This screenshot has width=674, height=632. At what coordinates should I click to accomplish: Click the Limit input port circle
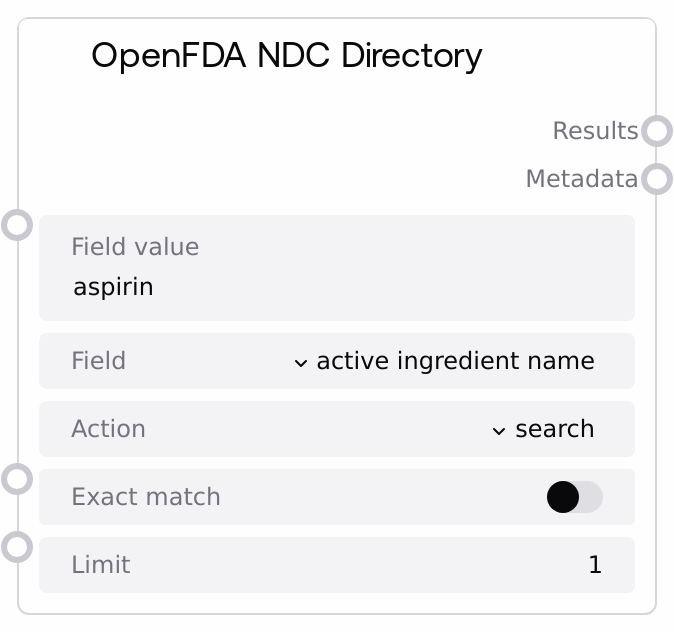click(17, 547)
